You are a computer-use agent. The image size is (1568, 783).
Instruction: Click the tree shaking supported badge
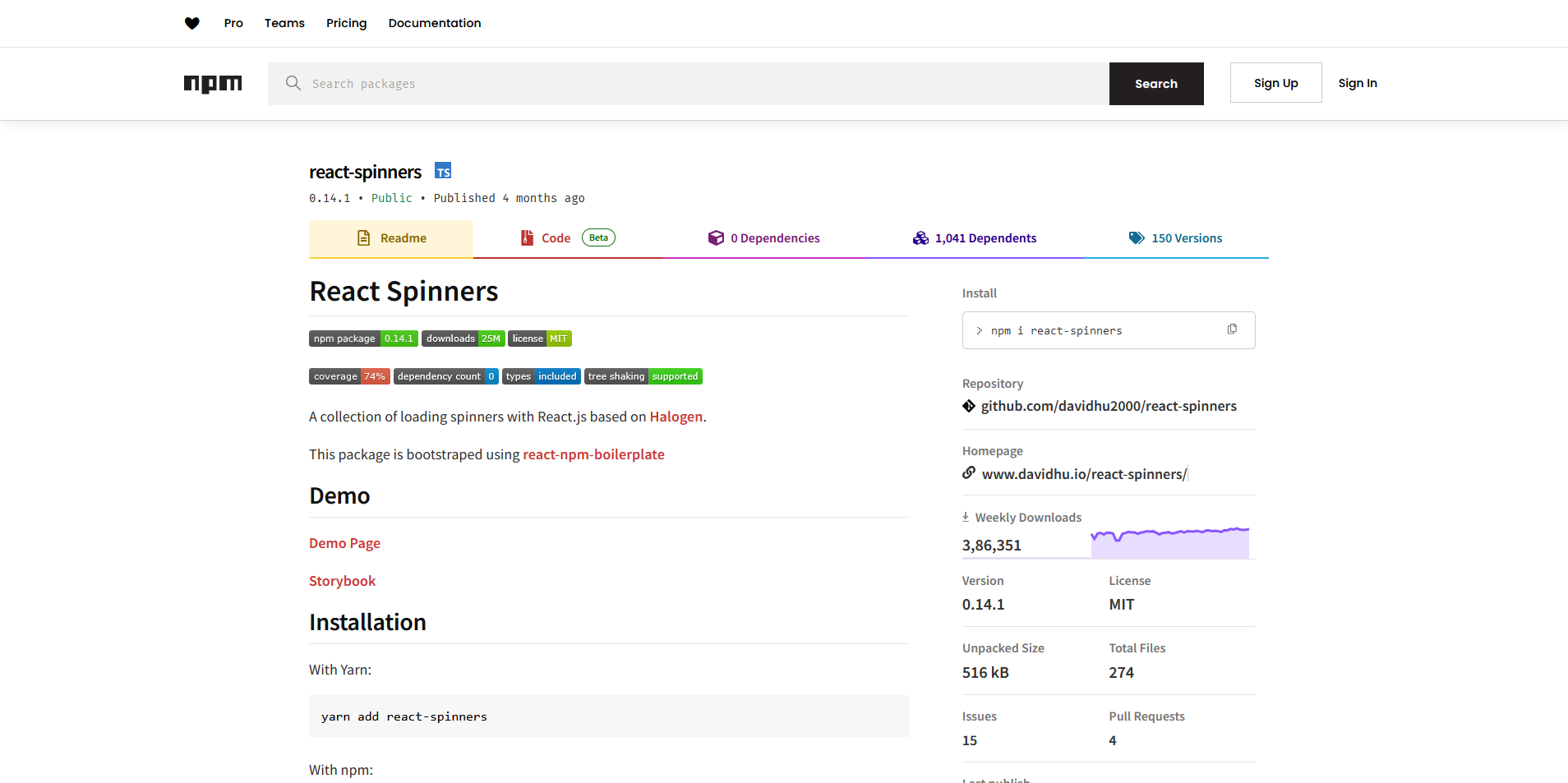[643, 376]
